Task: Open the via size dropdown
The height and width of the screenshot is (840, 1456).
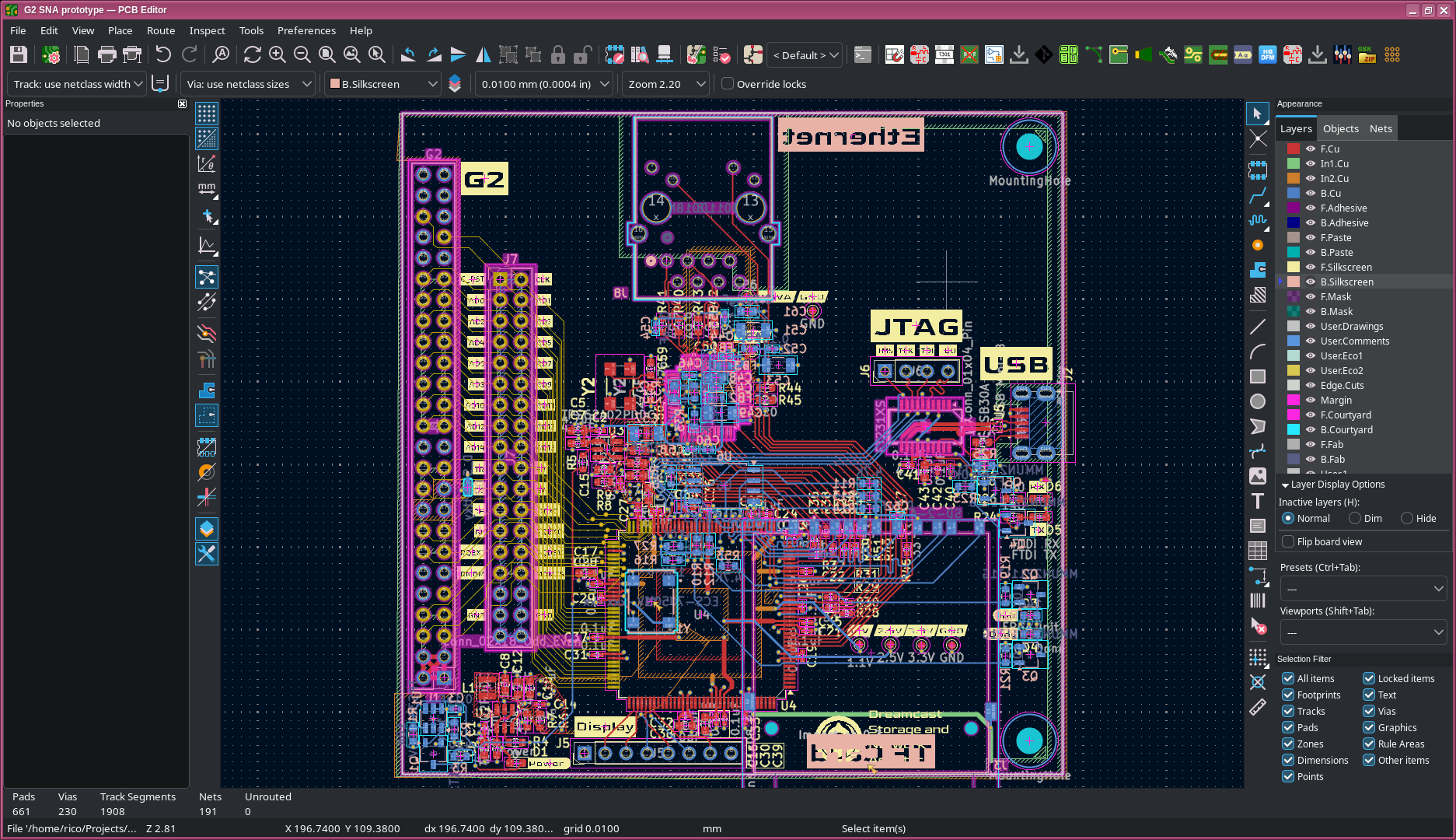Action: pyautogui.click(x=249, y=84)
